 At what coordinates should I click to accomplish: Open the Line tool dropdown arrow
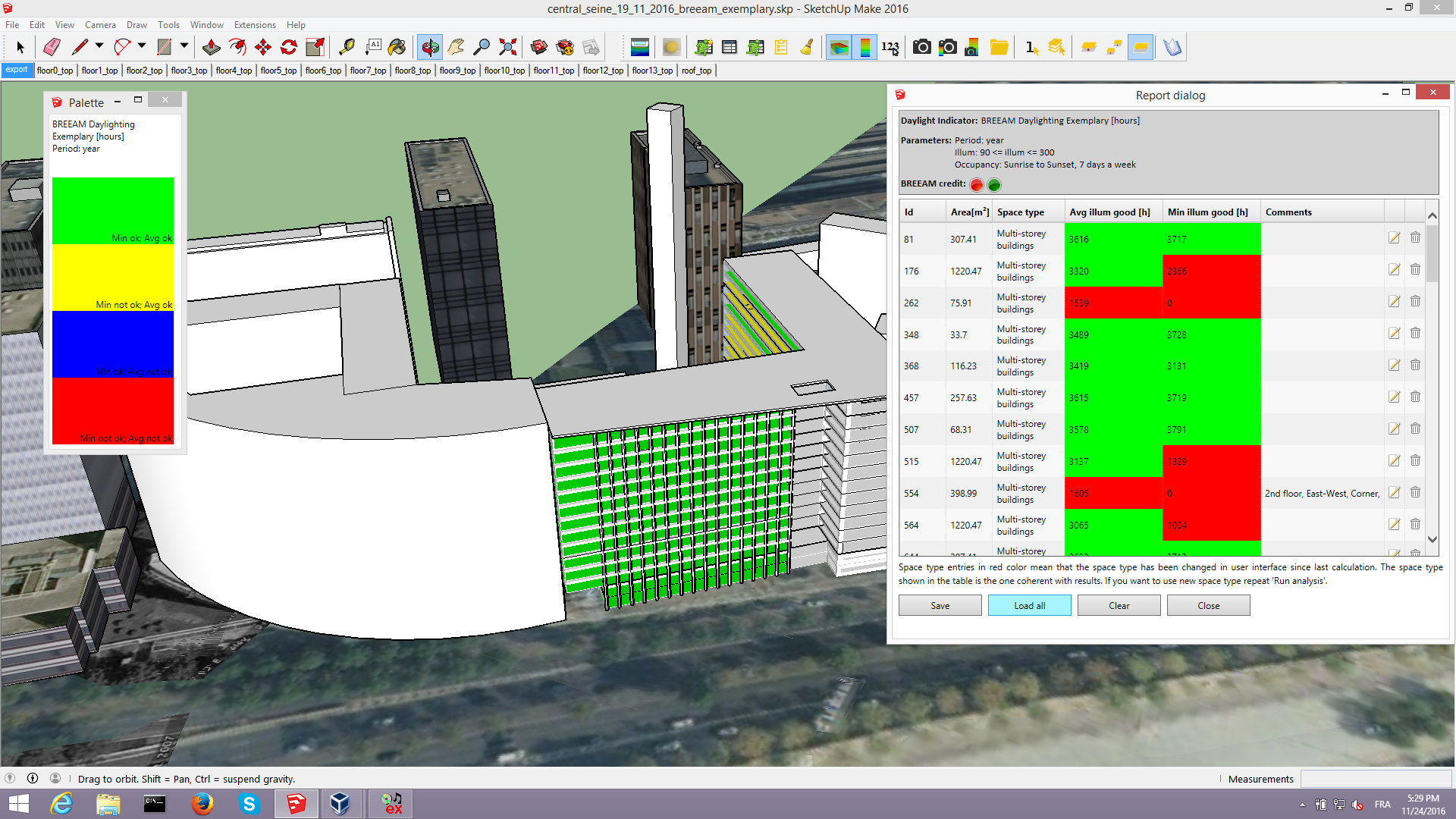pyautogui.click(x=99, y=46)
